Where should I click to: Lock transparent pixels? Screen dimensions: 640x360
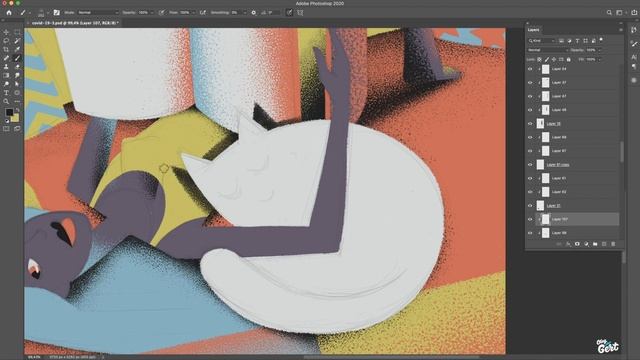tap(539, 60)
